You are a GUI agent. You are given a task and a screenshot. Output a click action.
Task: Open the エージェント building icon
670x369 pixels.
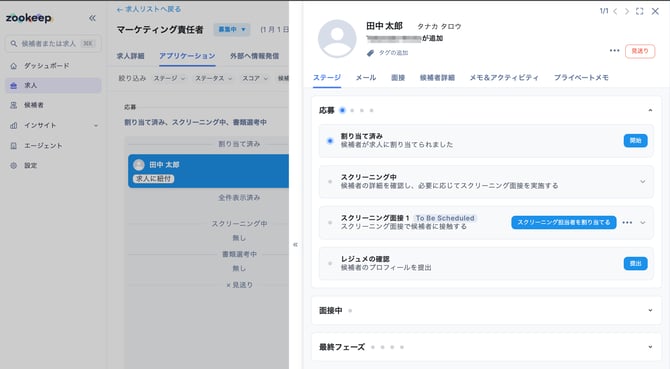[x=14, y=146]
